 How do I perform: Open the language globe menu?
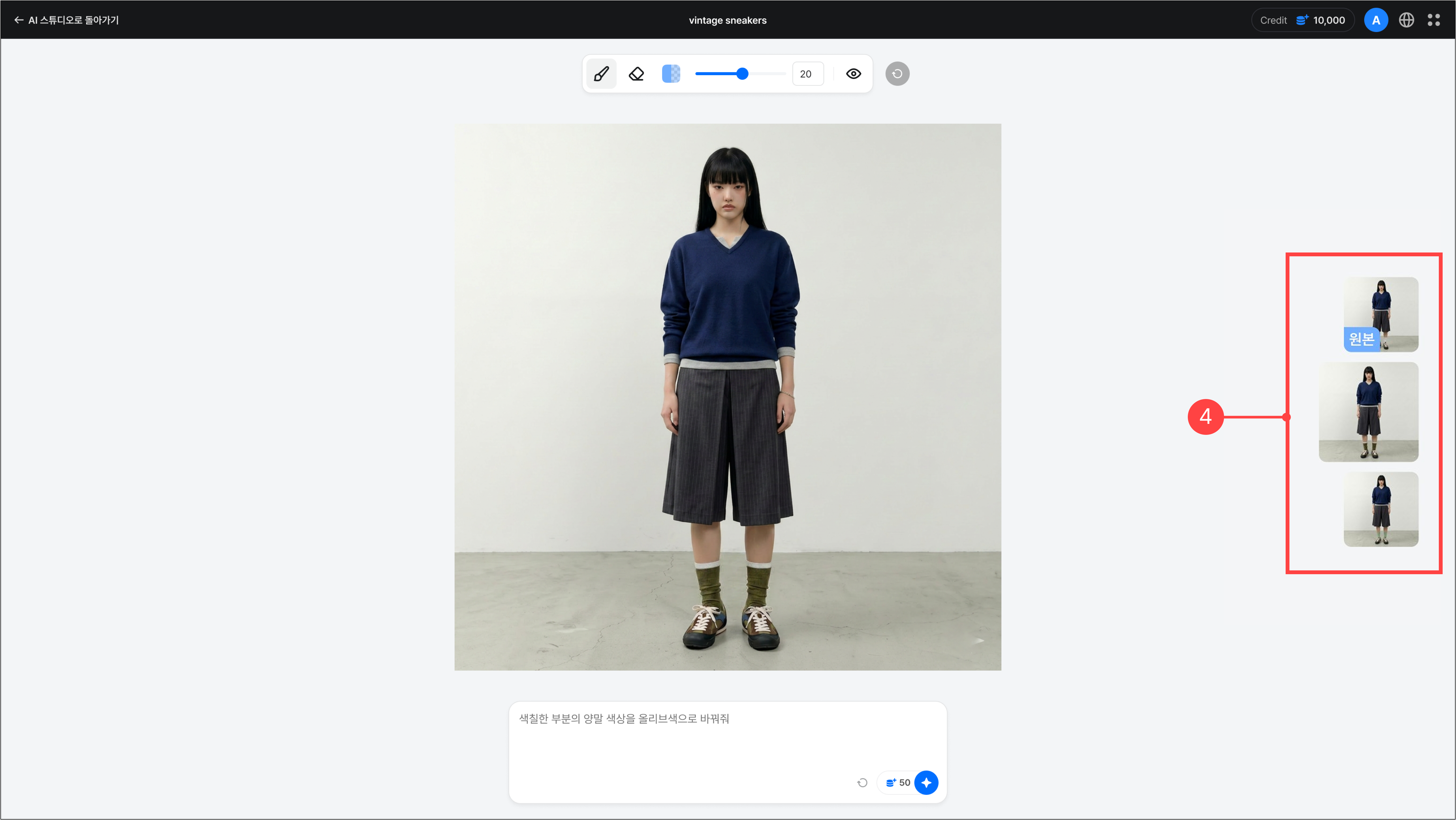[1406, 20]
